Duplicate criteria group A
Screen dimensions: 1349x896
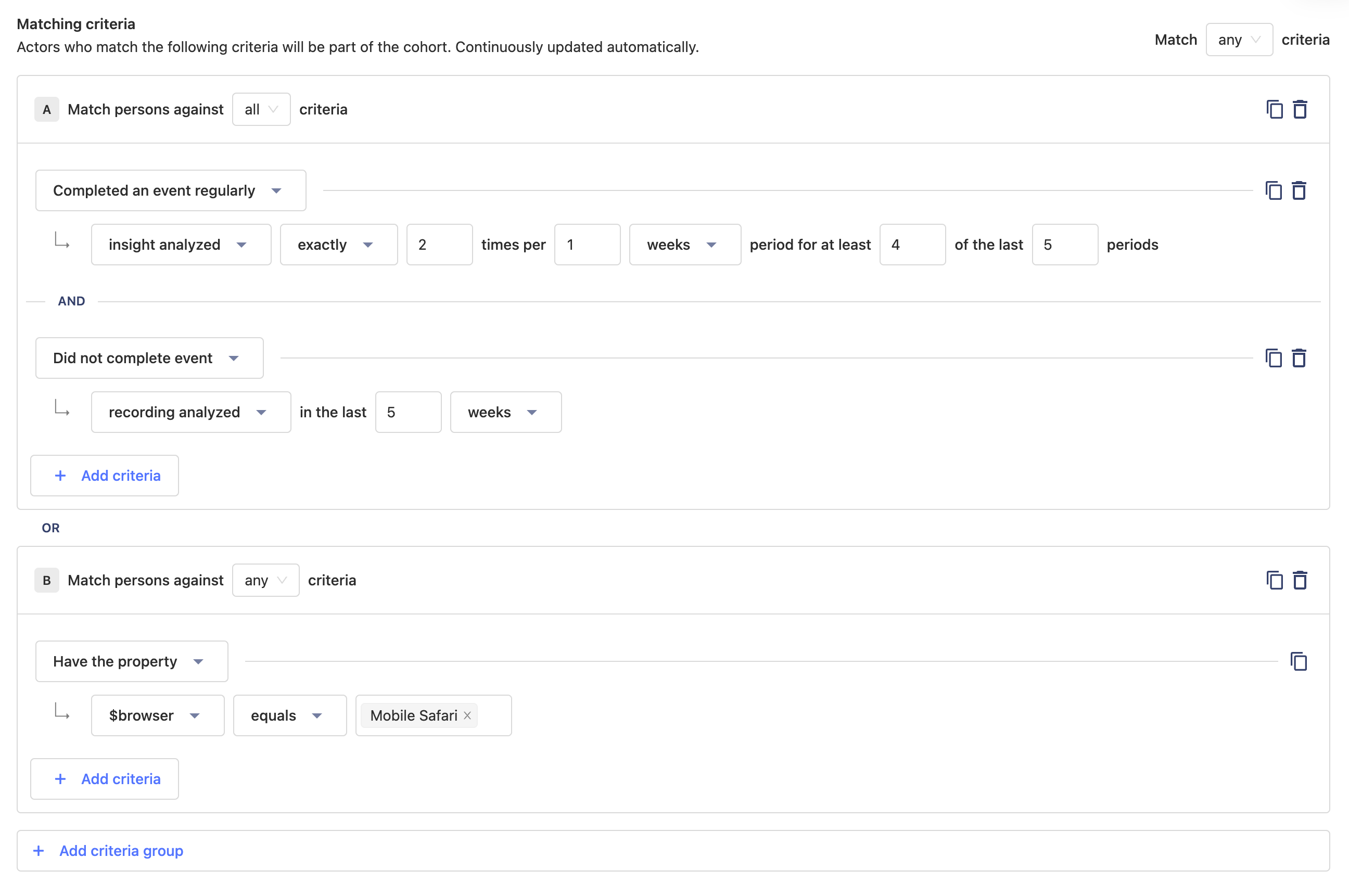click(1274, 109)
